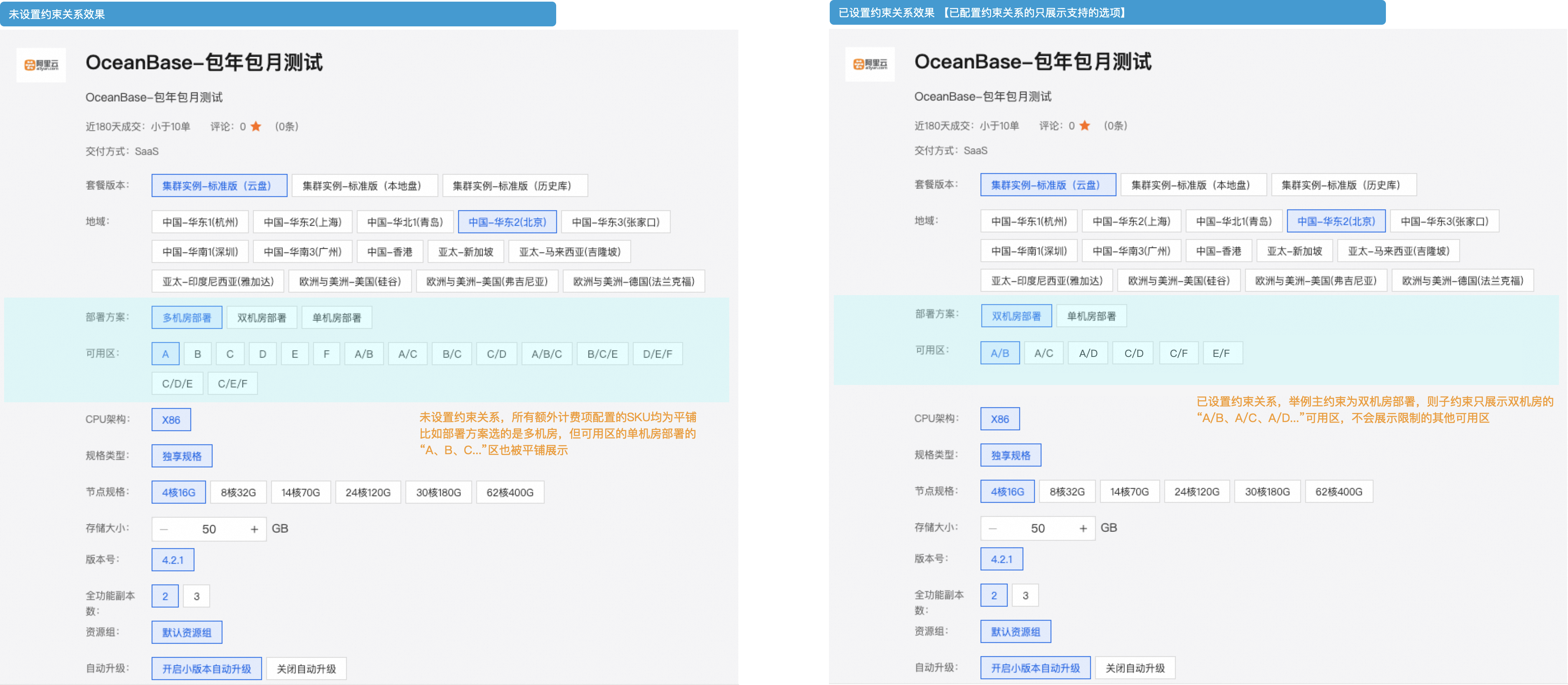Choose region 亚太-新加坡 in the left panel
This screenshot has width=1568, height=685.
coord(466,252)
